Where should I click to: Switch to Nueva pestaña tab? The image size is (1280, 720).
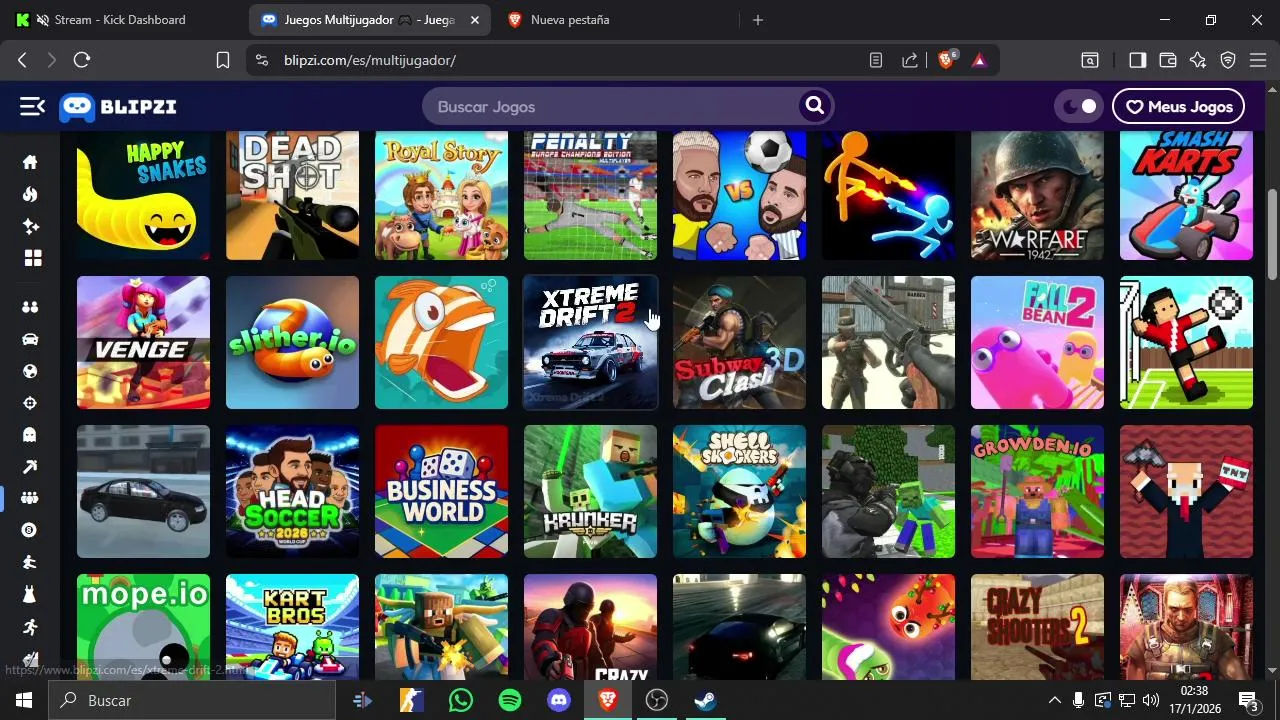570,20
